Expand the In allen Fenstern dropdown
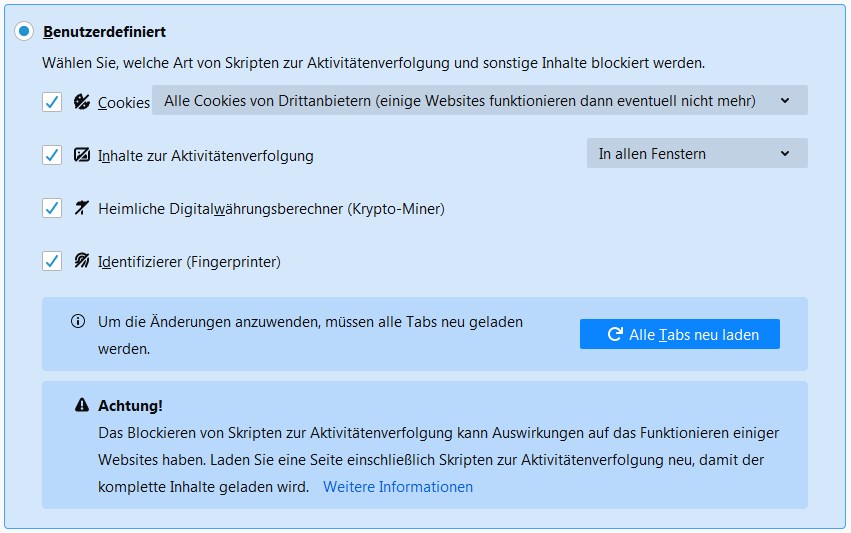The width and height of the screenshot is (851, 533). (x=696, y=154)
